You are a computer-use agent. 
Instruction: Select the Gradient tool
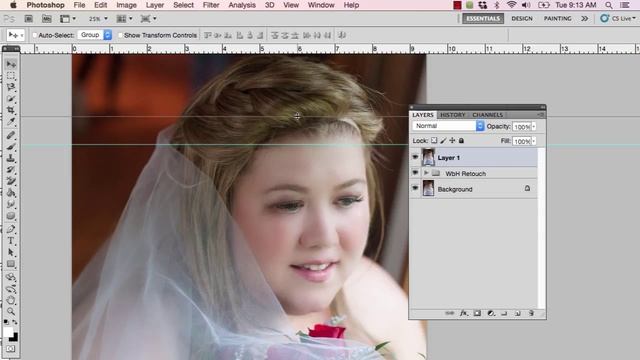(x=11, y=193)
